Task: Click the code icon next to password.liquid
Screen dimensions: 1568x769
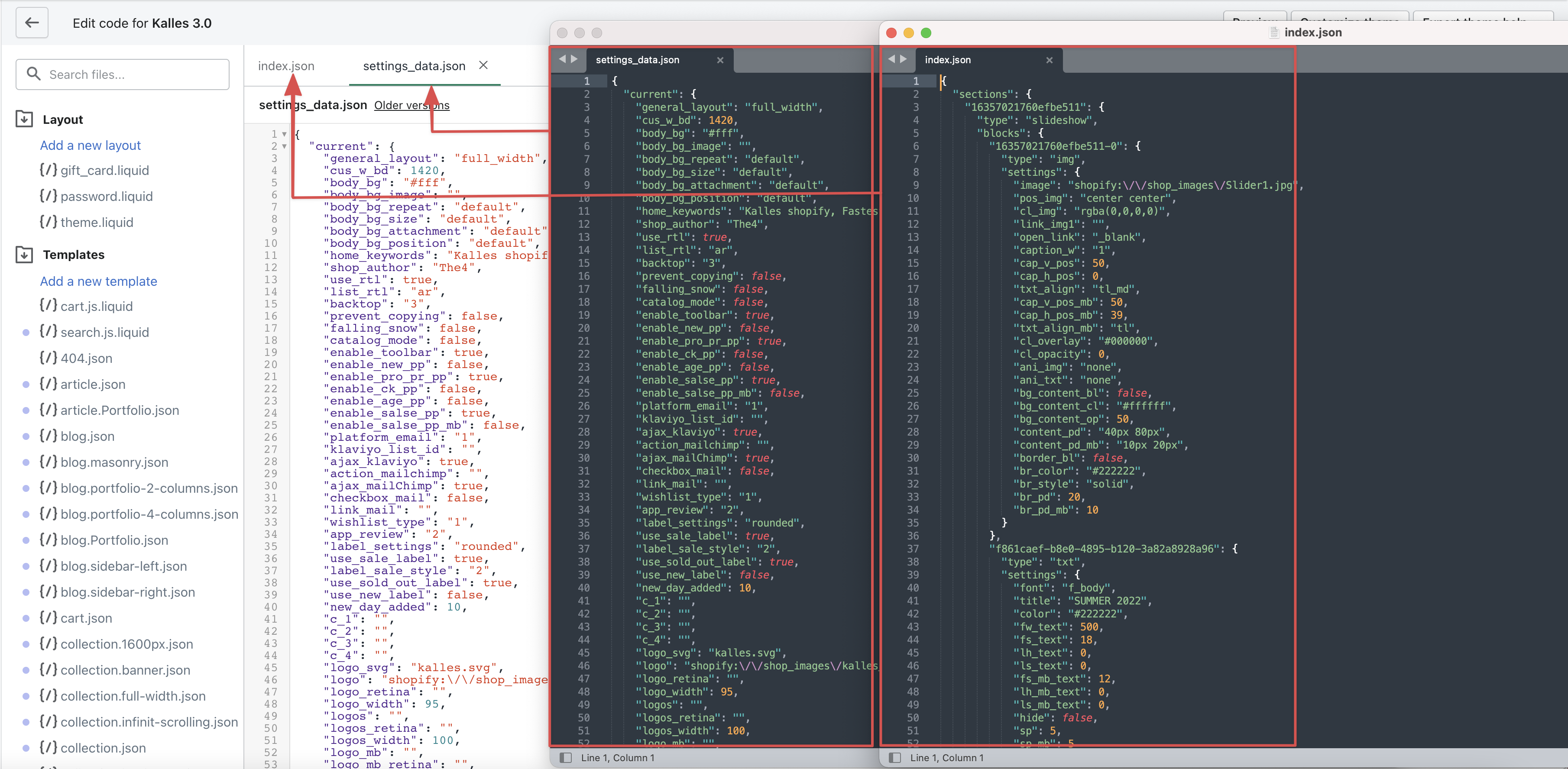Action: pos(49,196)
